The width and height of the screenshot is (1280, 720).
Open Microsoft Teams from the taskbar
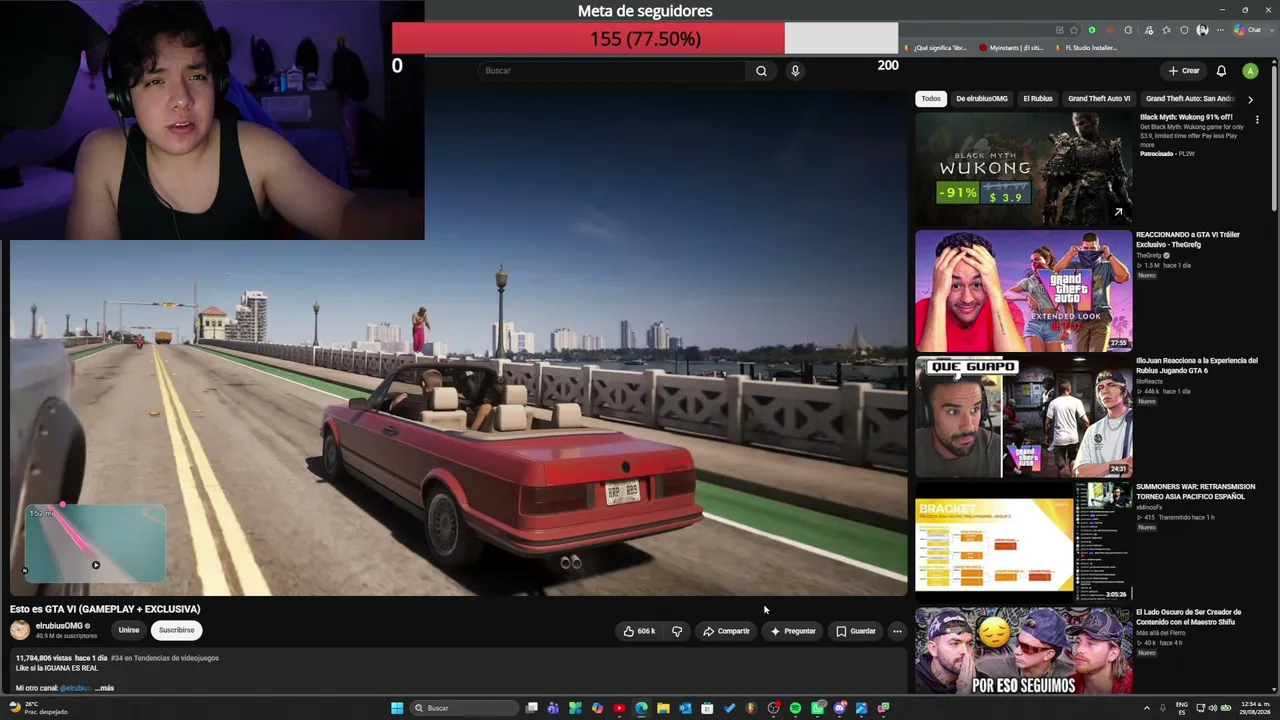point(553,708)
